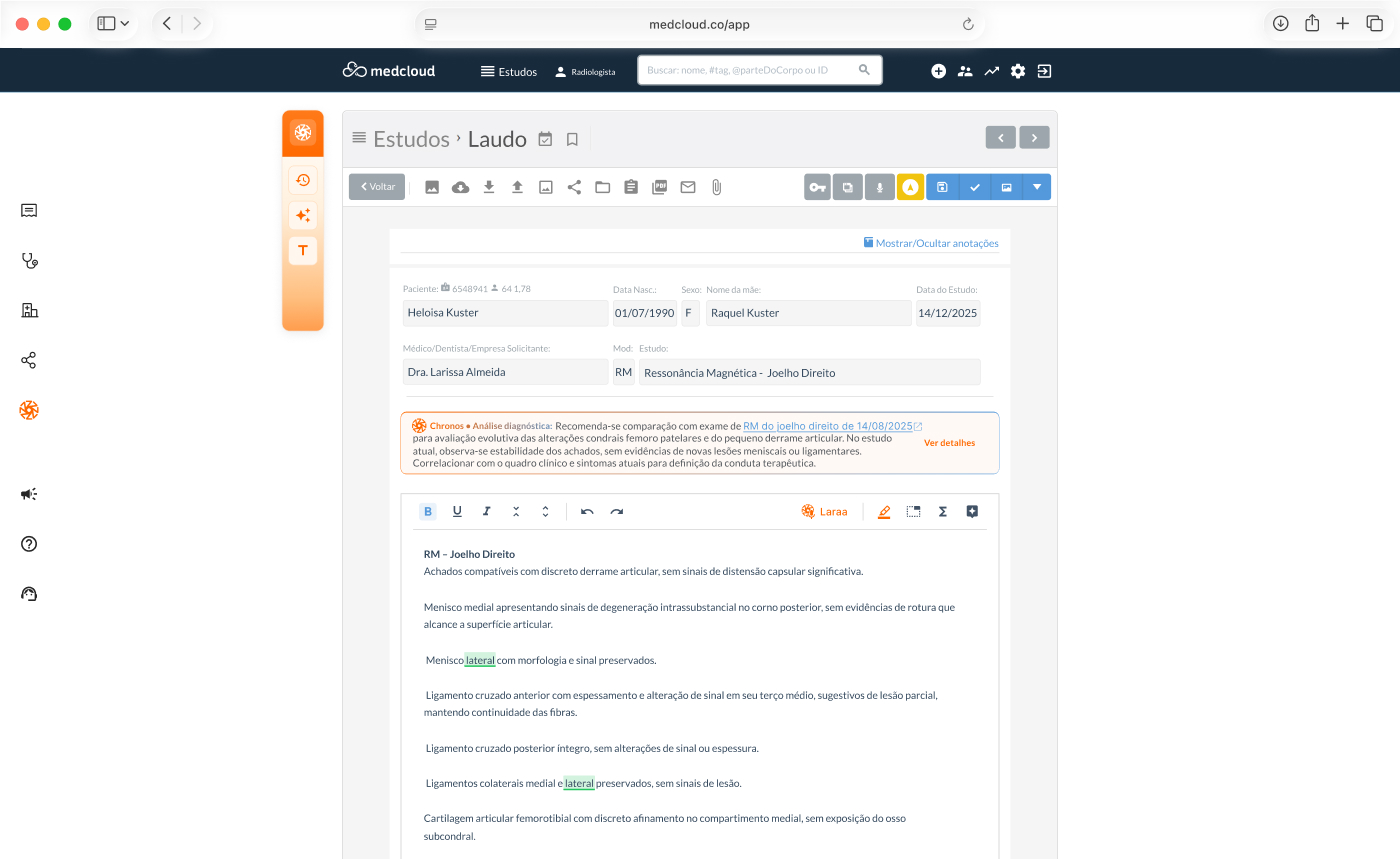Image resolution: width=1400 pixels, height=859 pixels.
Task: Click the buildings icon in left sidebar
Action: coord(29,310)
